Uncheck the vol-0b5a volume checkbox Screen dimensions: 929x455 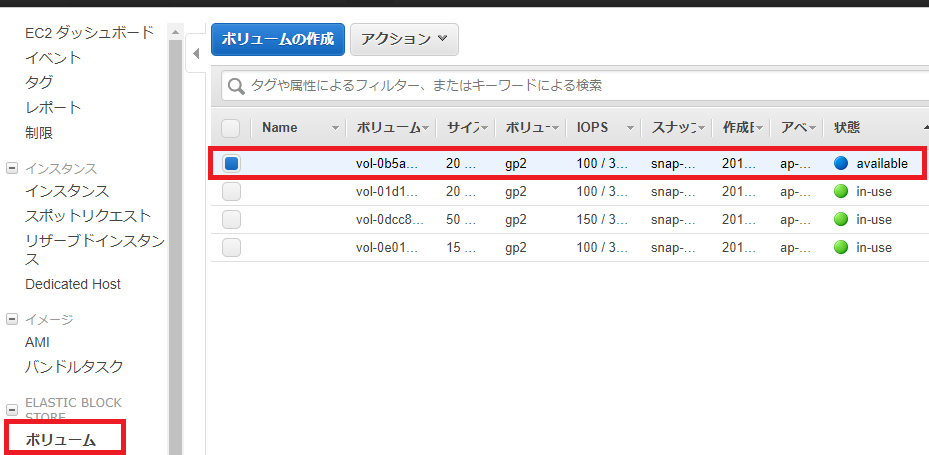[x=231, y=164]
